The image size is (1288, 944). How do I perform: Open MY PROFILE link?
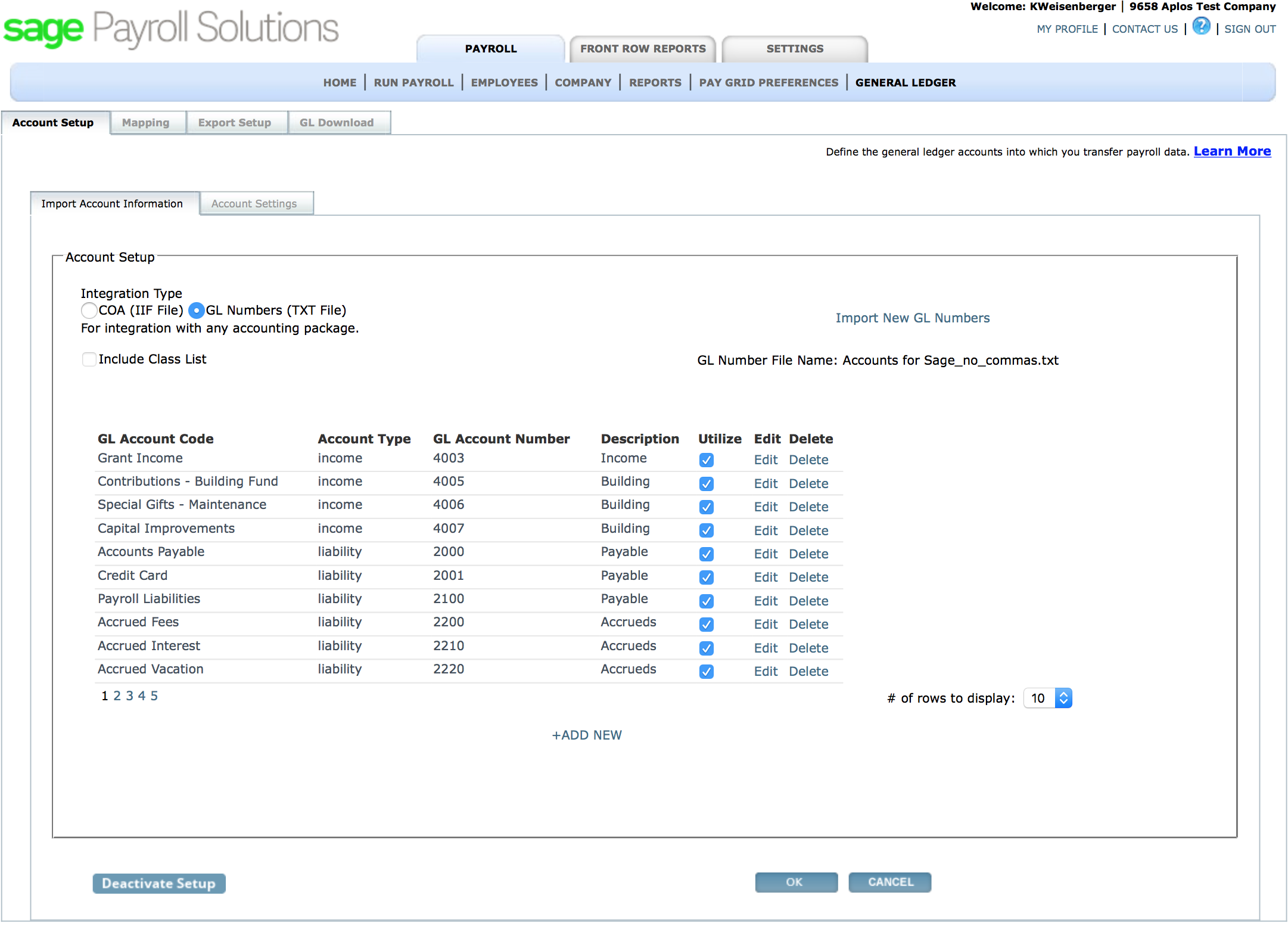(x=1067, y=29)
